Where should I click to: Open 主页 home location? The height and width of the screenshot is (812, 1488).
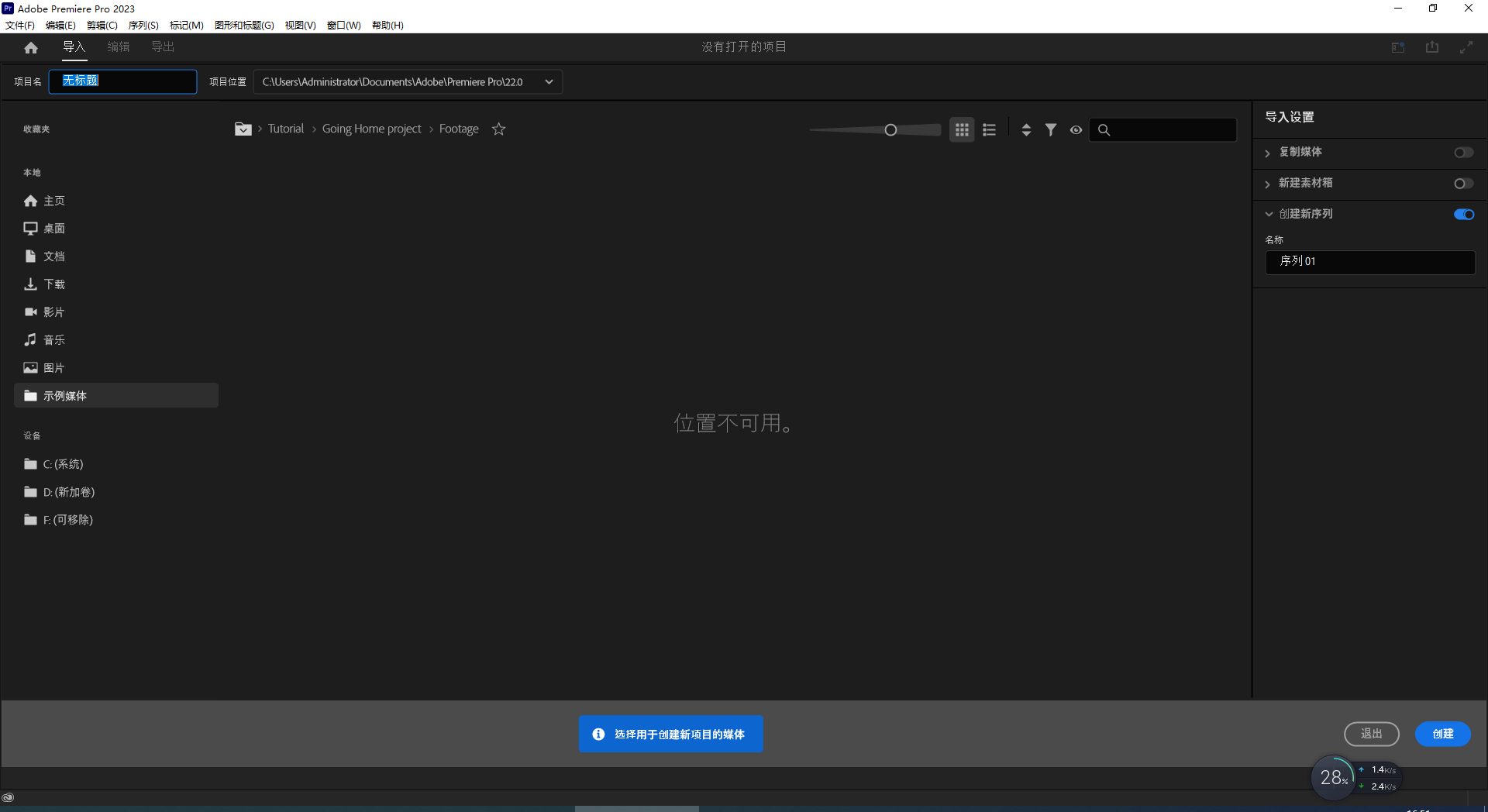pos(116,201)
